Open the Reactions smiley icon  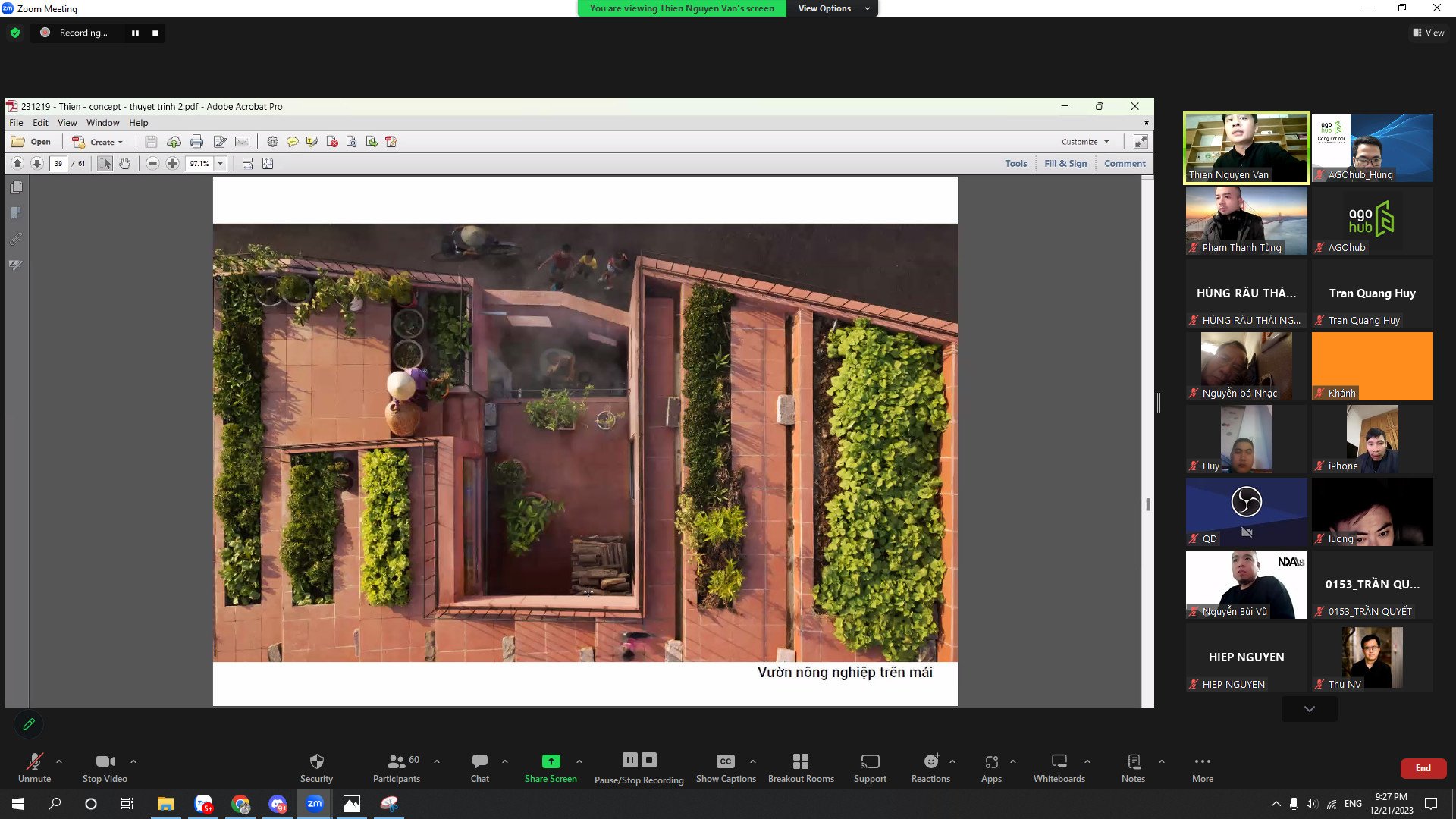[x=930, y=761]
